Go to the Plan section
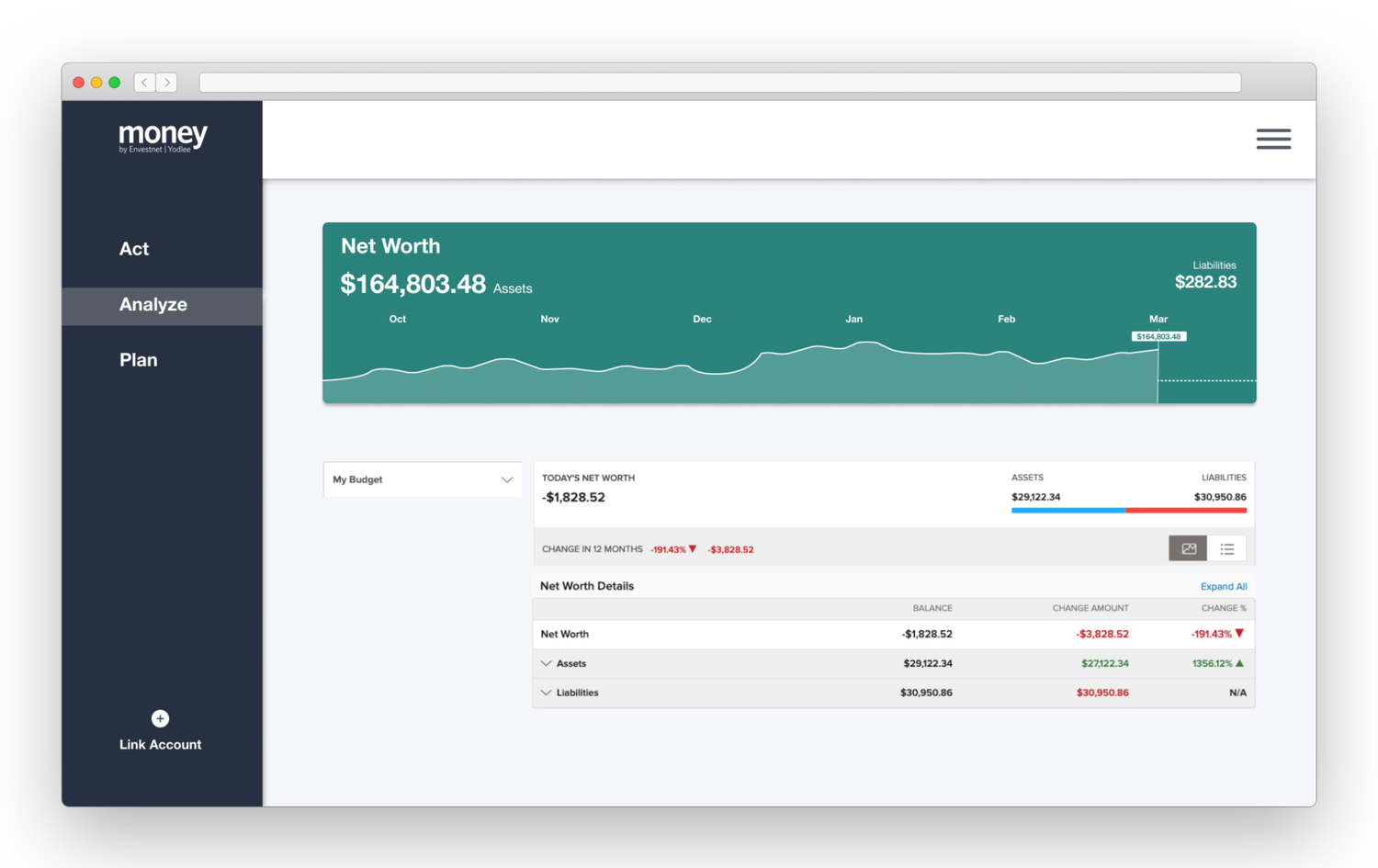The image size is (1378, 868). pyautogui.click(x=139, y=360)
